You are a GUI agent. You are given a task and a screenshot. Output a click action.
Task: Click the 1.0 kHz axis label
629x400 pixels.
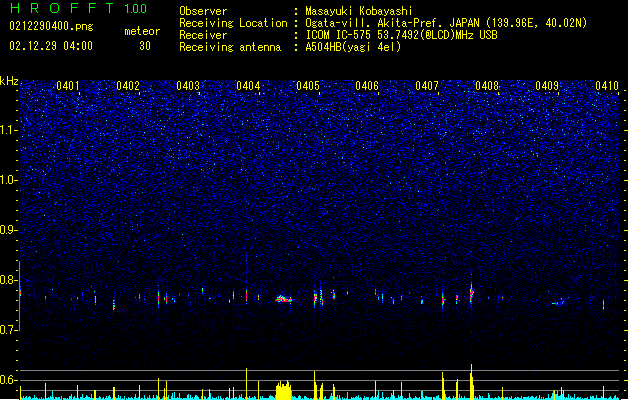coord(9,180)
